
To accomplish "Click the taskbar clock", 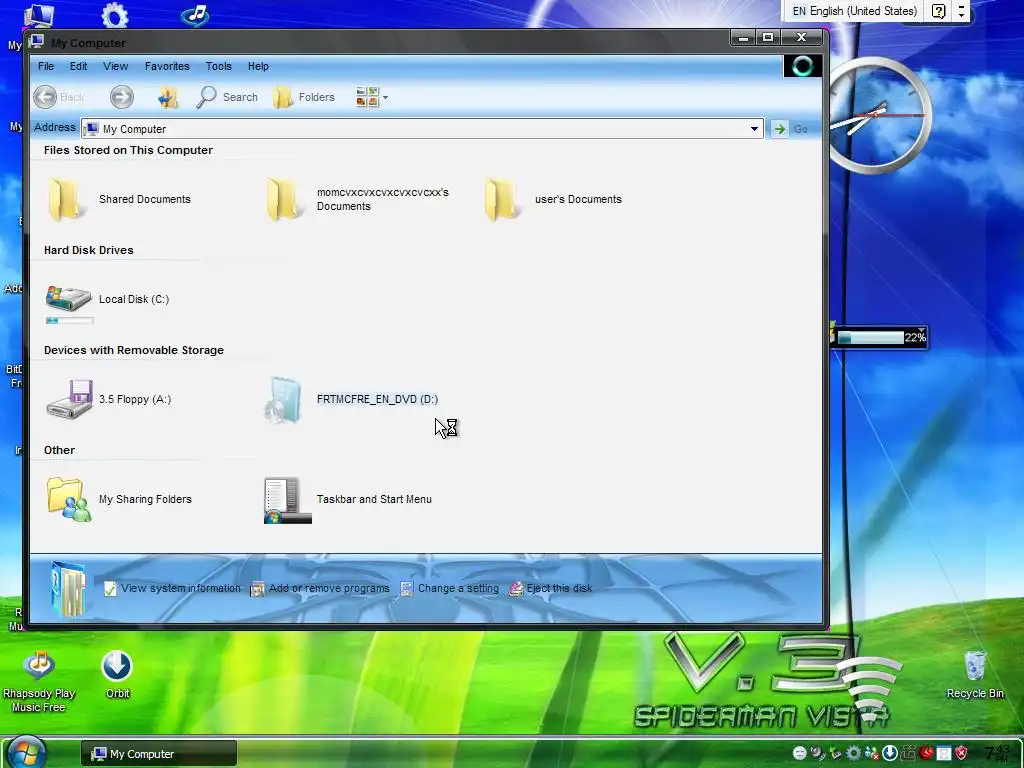I will [x=997, y=754].
